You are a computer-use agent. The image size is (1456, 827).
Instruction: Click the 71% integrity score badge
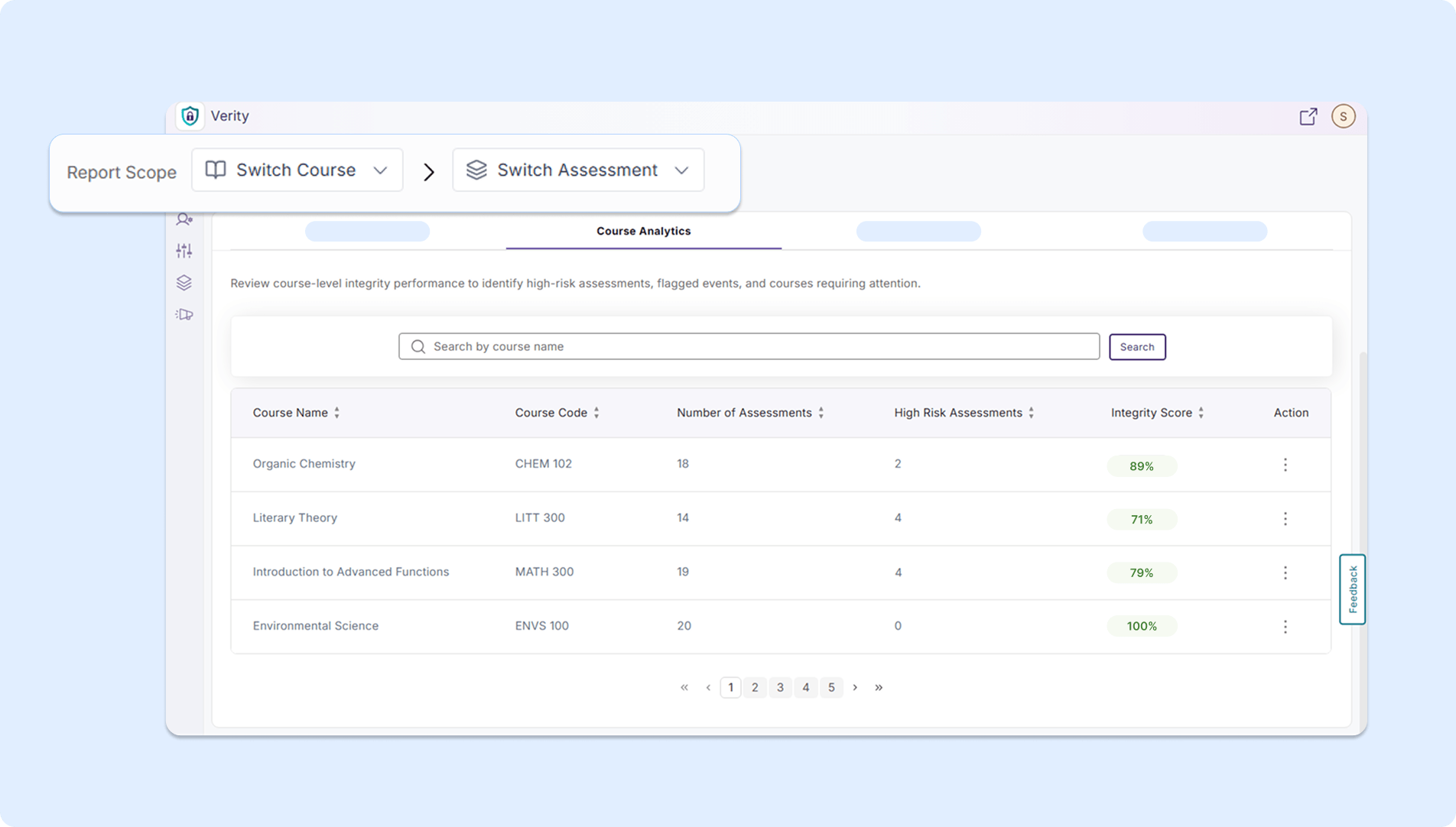tap(1141, 520)
